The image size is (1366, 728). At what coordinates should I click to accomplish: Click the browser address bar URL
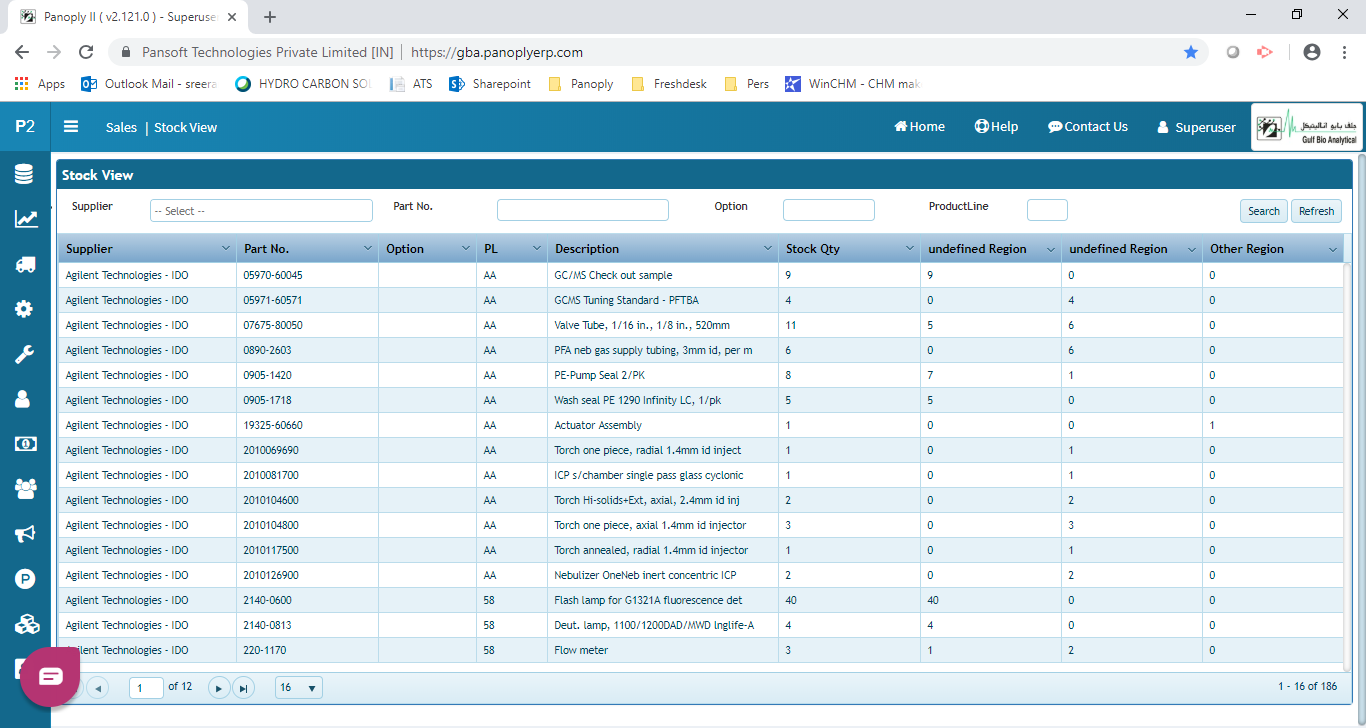(x=497, y=52)
